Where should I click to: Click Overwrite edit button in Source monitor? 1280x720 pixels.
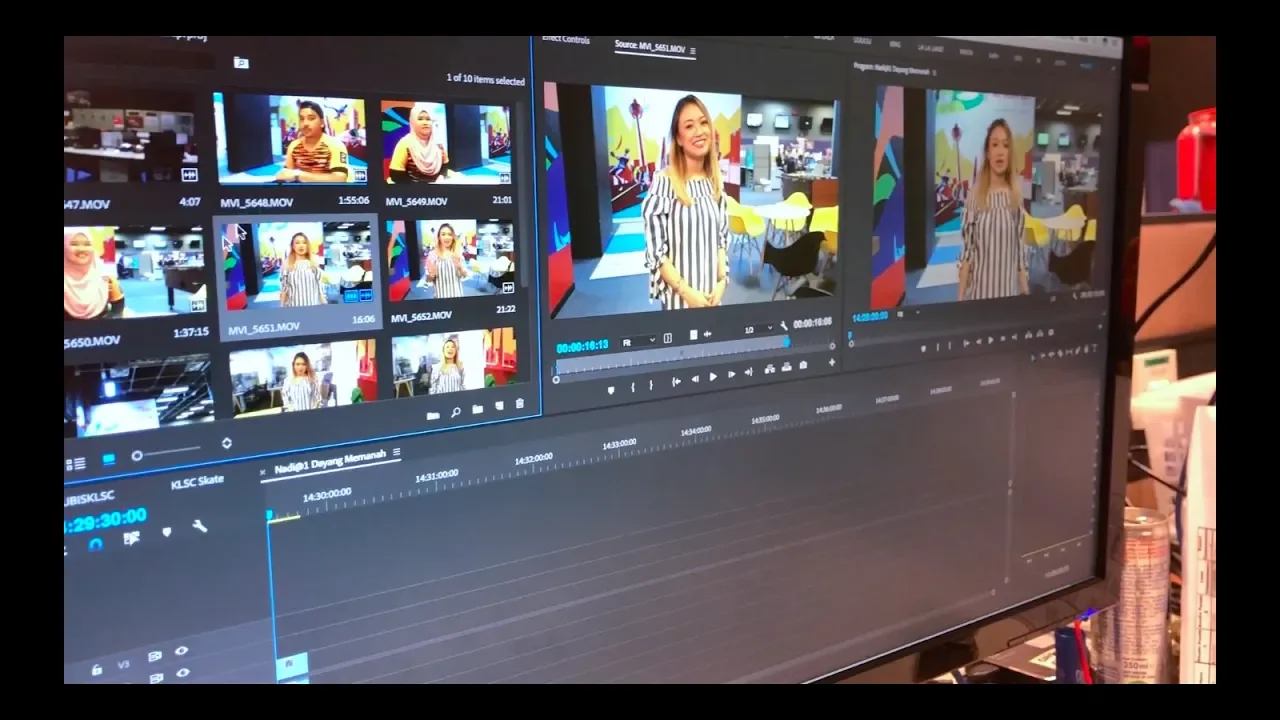pyautogui.click(x=786, y=367)
